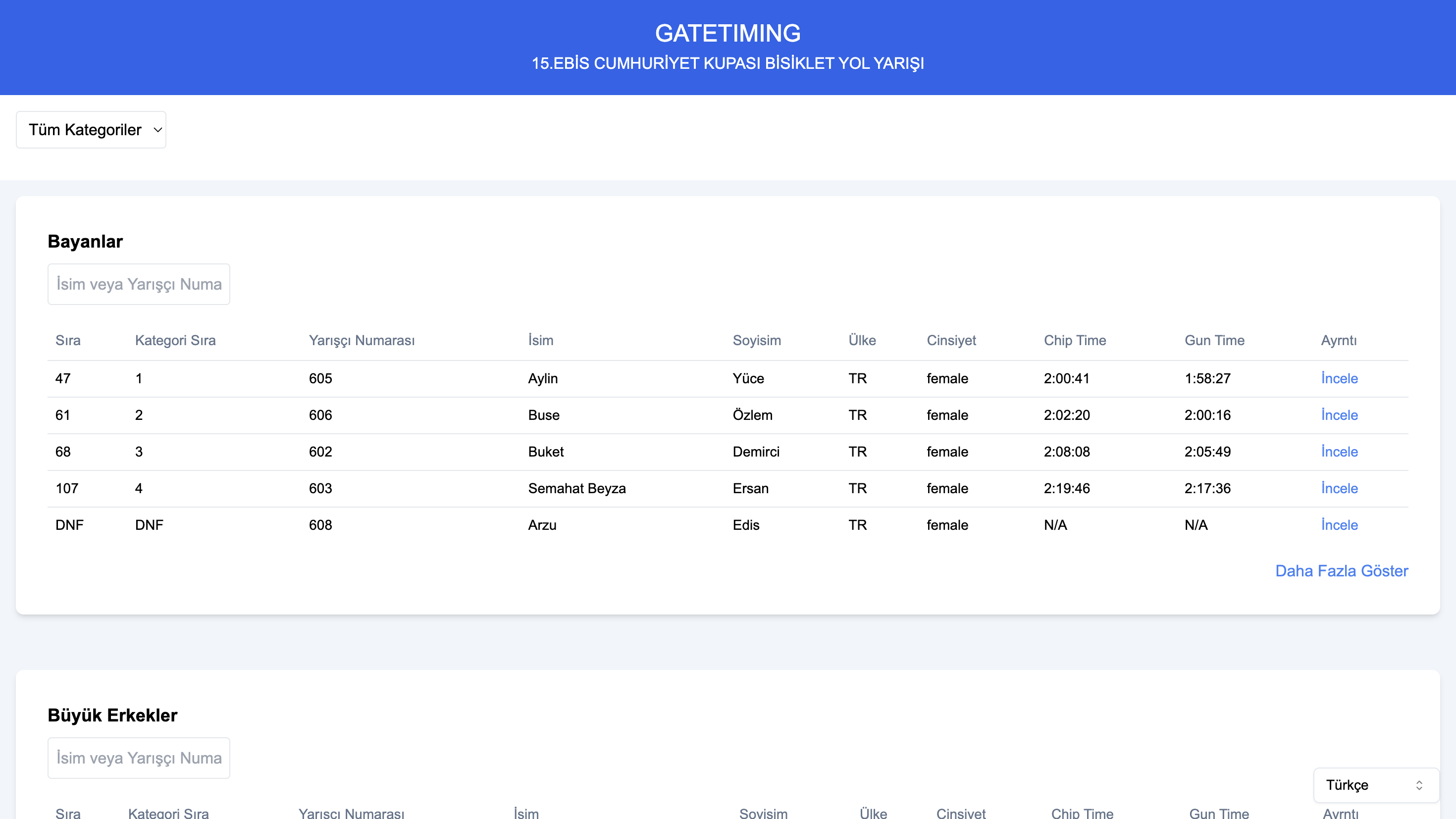
Task: Click the İsim column header
Action: click(540, 340)
